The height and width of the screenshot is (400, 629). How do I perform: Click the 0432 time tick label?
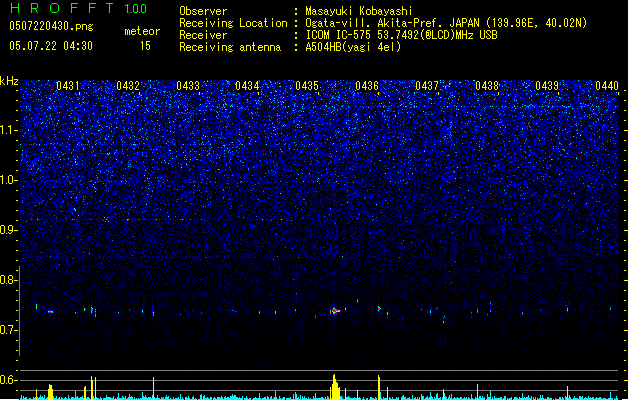pos(128,86)
